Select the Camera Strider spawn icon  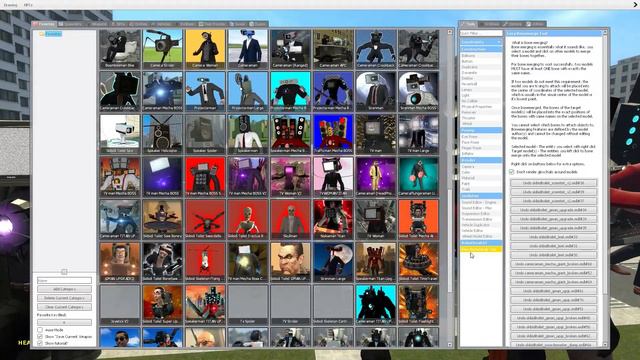pyautogui.click(x=162, y=49)
